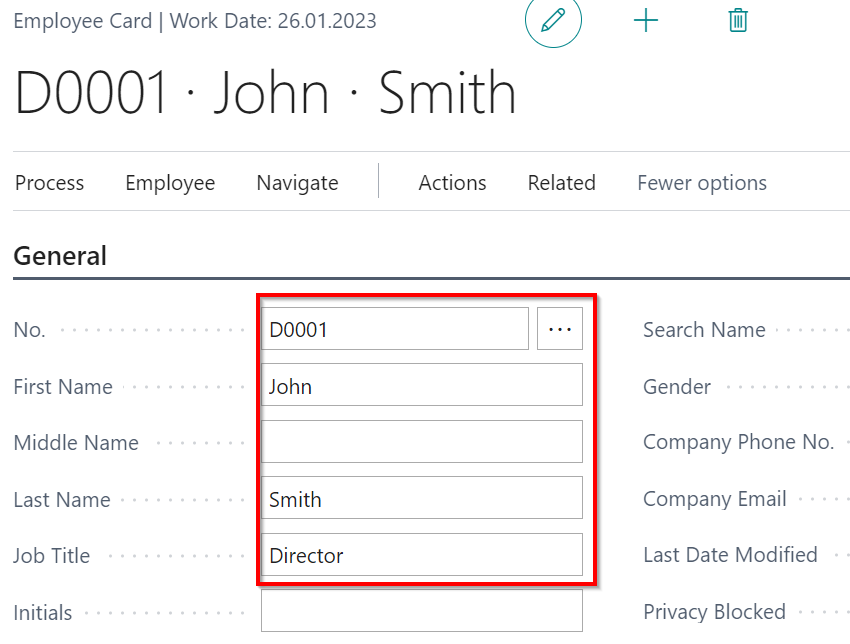Click the Employee Card Work Date caption
This screenshot has height=644, width=850.
click(x=195, y=21)
